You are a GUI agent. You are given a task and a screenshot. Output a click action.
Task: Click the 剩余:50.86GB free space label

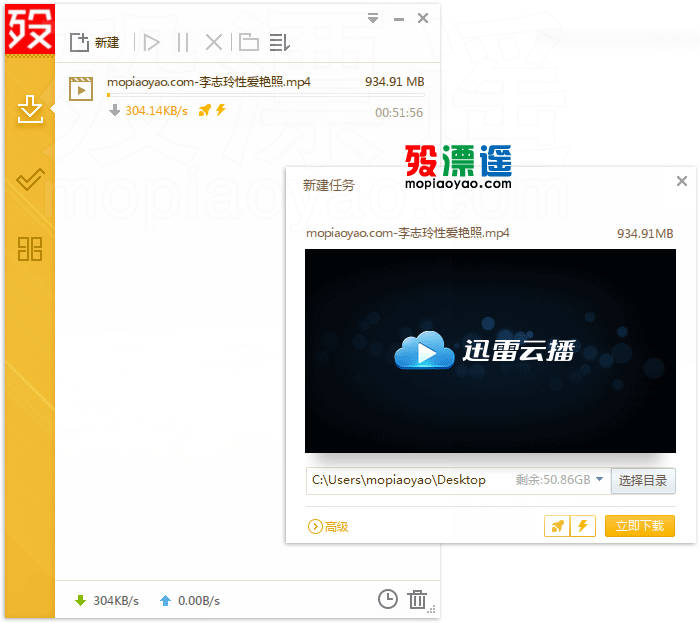[553, 480]
